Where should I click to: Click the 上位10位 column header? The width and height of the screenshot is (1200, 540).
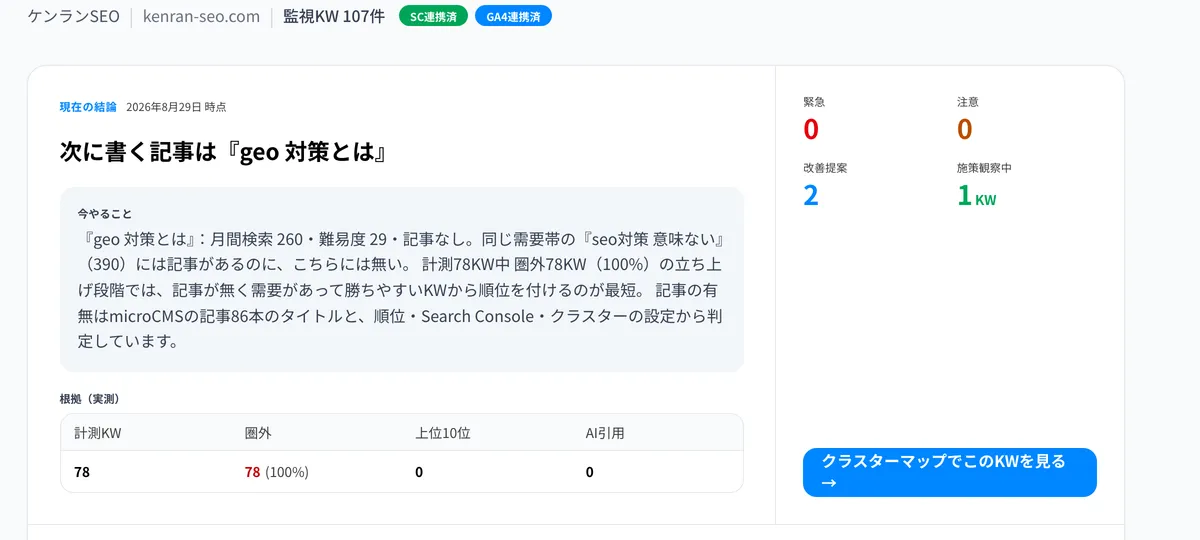tap(443, 434)
